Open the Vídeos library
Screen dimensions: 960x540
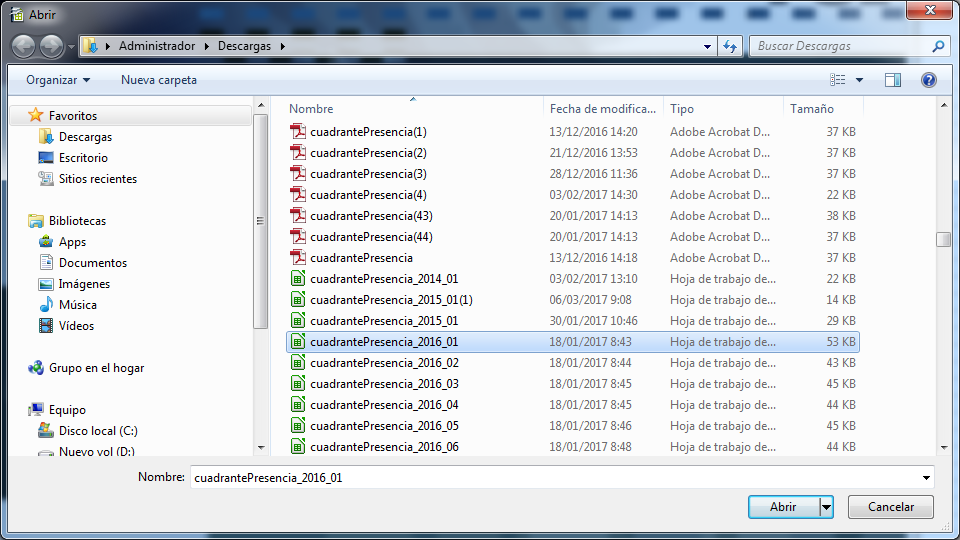coord(76,326)
